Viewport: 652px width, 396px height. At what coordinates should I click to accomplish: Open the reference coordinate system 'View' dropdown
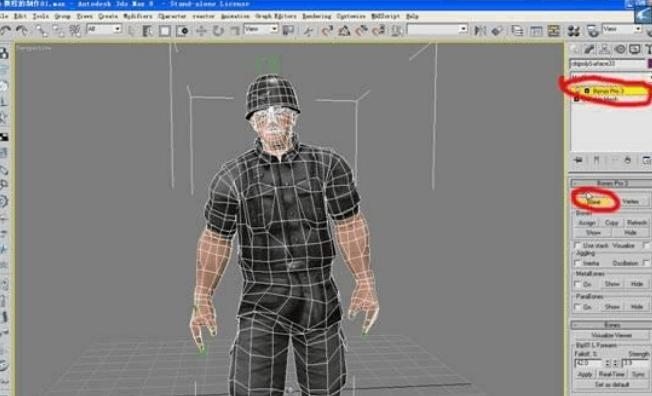tap(261, 29)
